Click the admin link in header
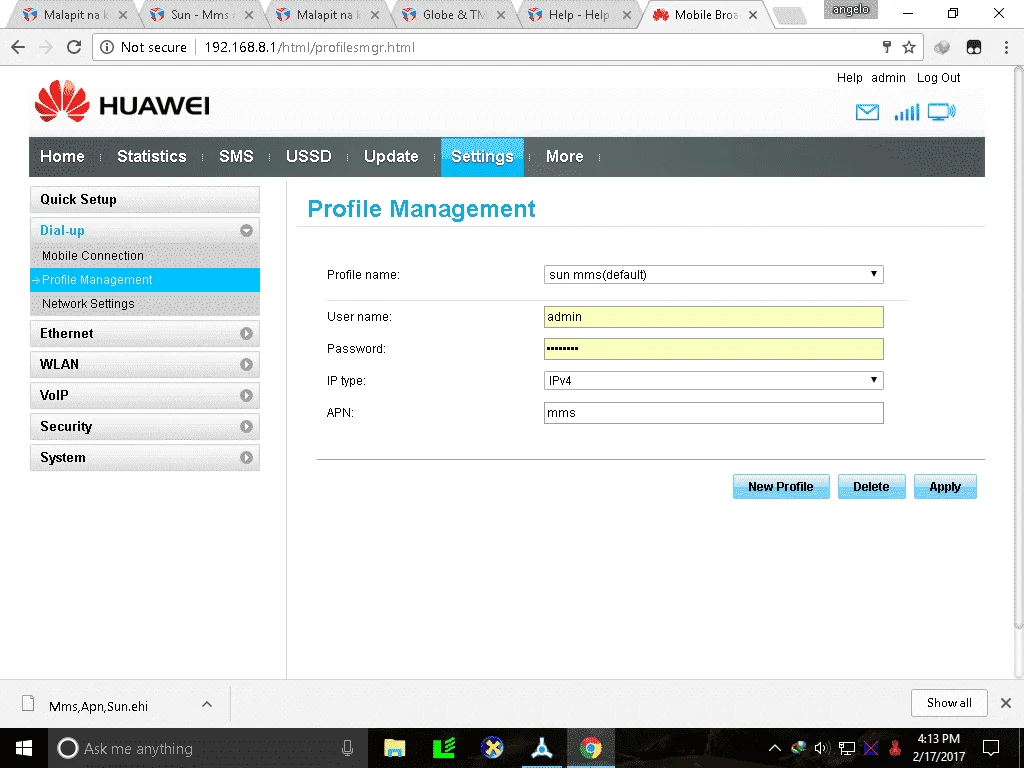The height and width of the screenshot is (768, 1024). 888,78
